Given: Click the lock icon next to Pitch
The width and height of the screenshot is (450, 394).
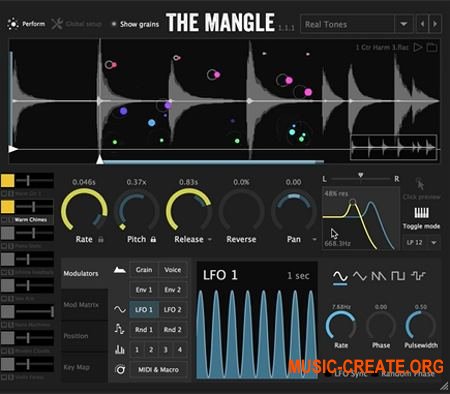Looking at the screenshot, I should [153, 239].
